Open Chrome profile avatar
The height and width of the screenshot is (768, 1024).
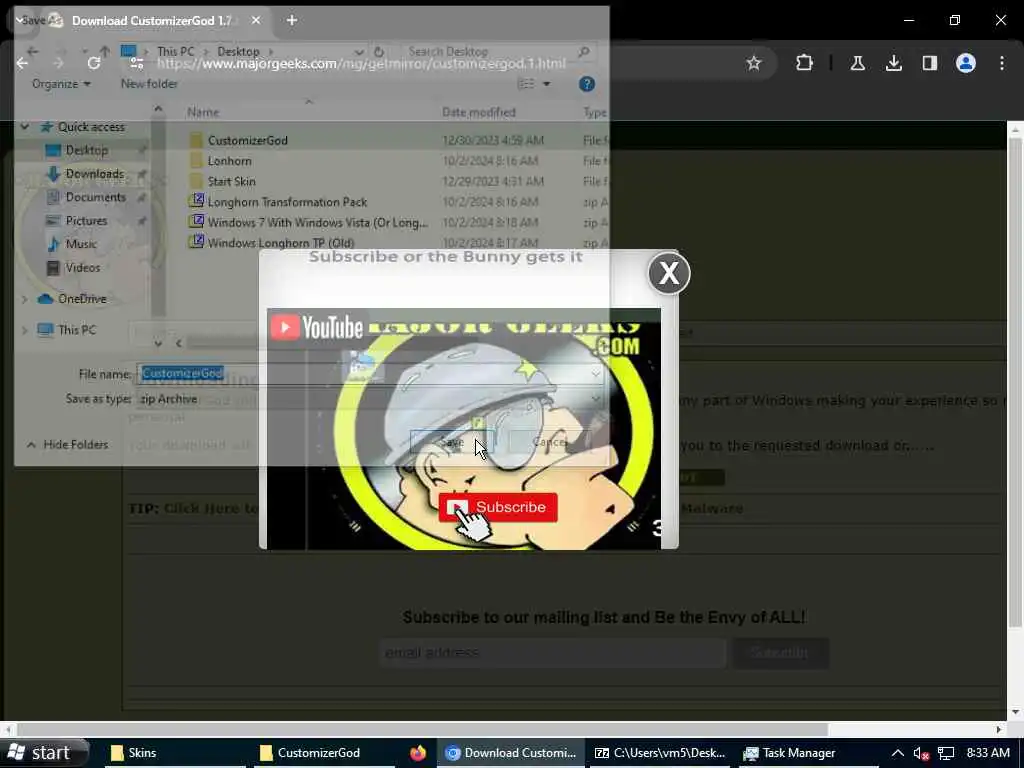[966, 63]
